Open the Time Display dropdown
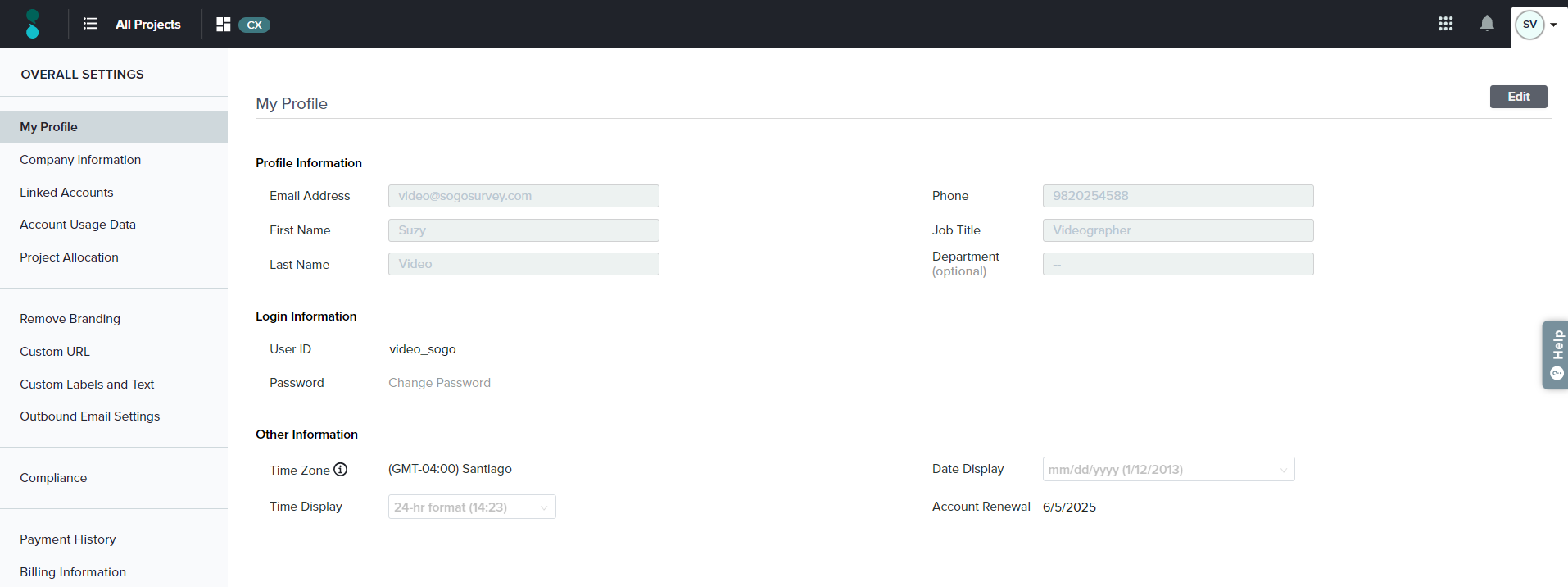Screen dimensions: 1568x587 471,507
